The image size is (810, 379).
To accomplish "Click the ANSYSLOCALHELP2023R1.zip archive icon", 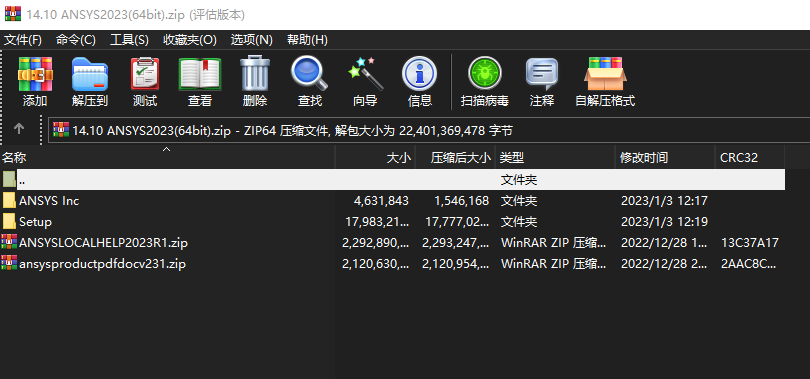I will [x=9, y=242].
